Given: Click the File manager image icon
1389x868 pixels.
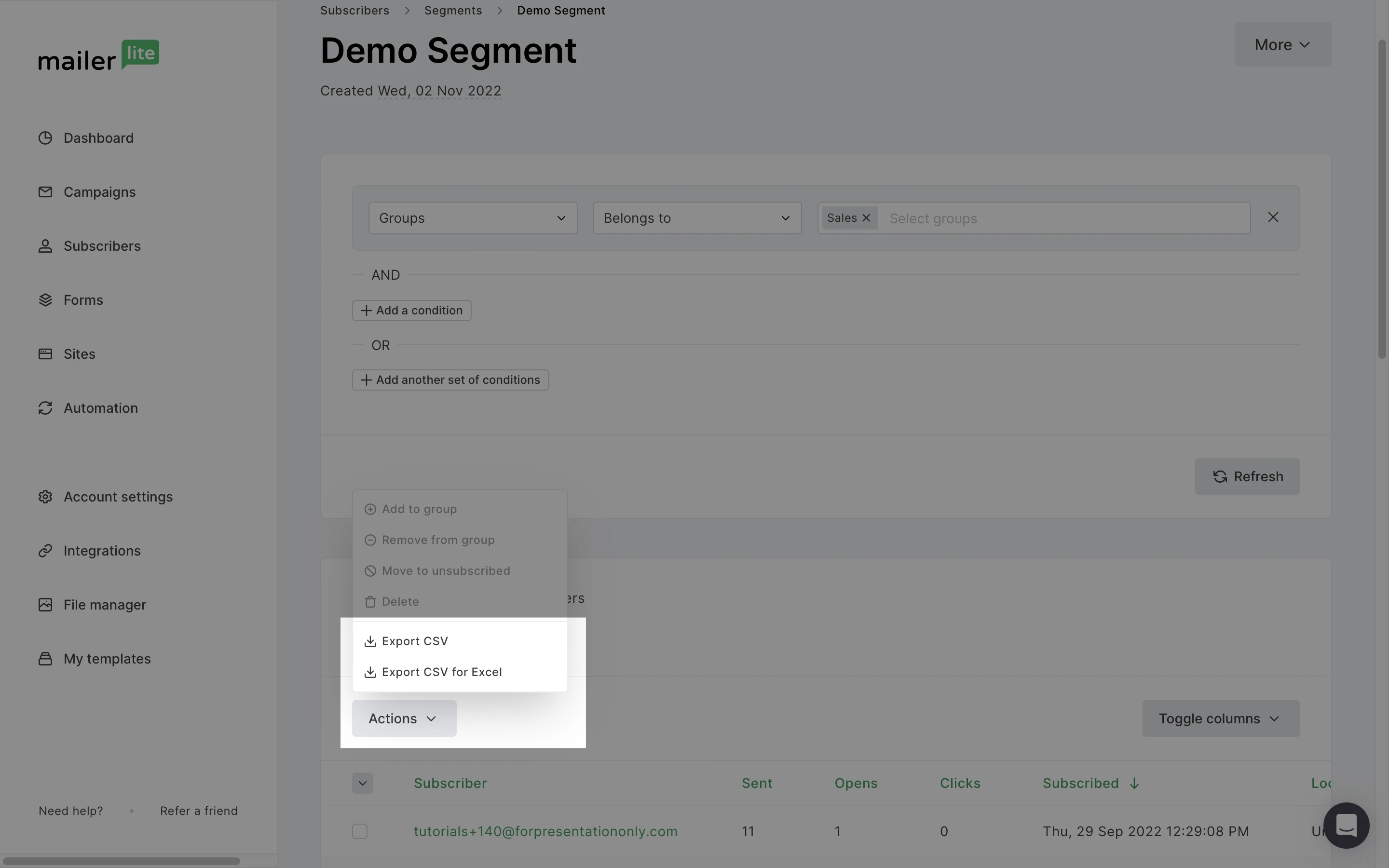Looking at the screenshot, I should pos(45,605).
